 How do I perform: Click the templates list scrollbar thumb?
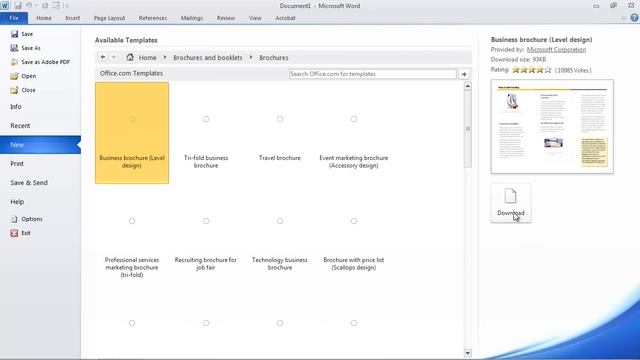pyautogui.click(x=468, y=129)
